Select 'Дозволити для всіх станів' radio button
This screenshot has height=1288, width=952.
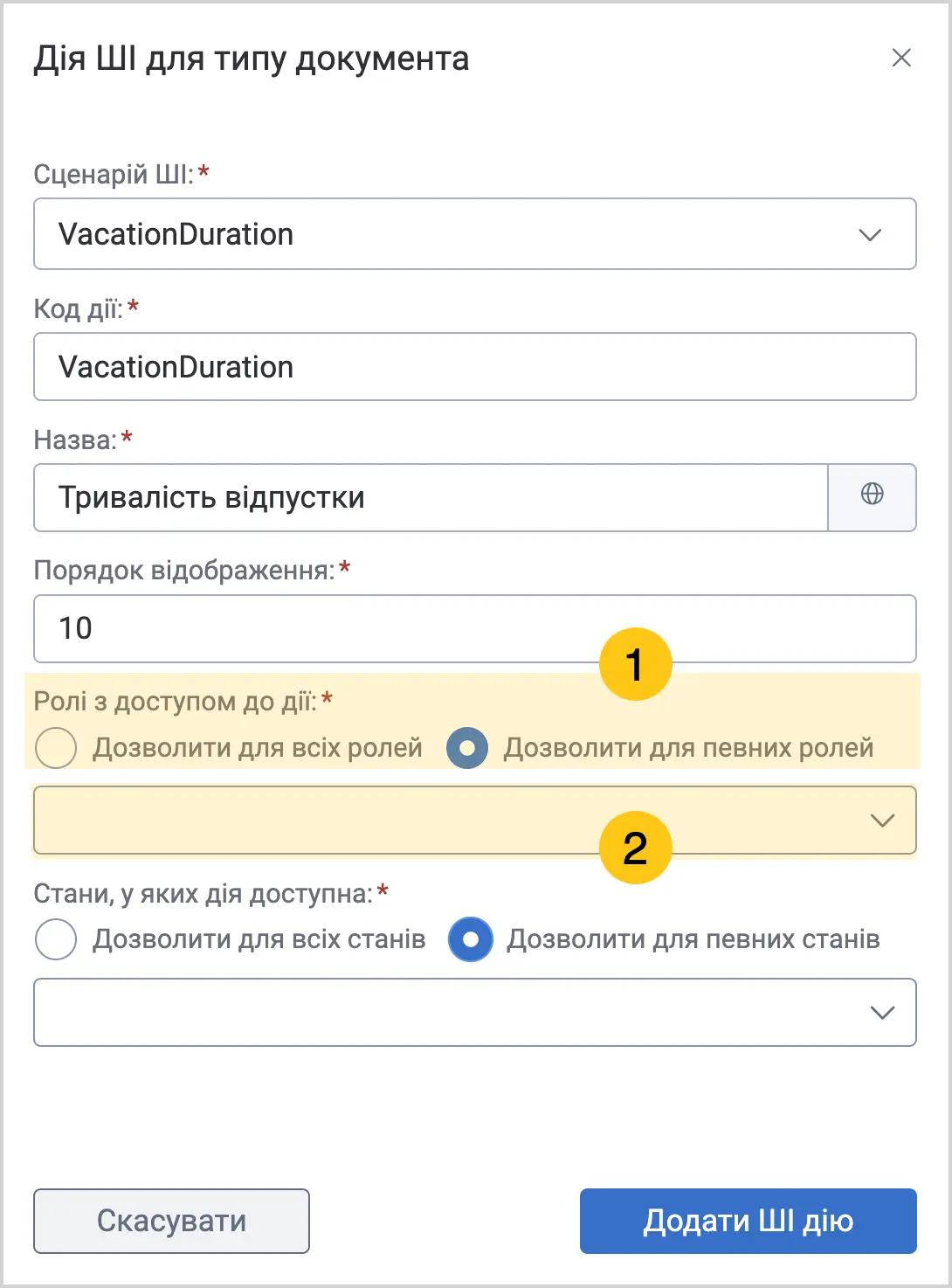click(56, 939)
